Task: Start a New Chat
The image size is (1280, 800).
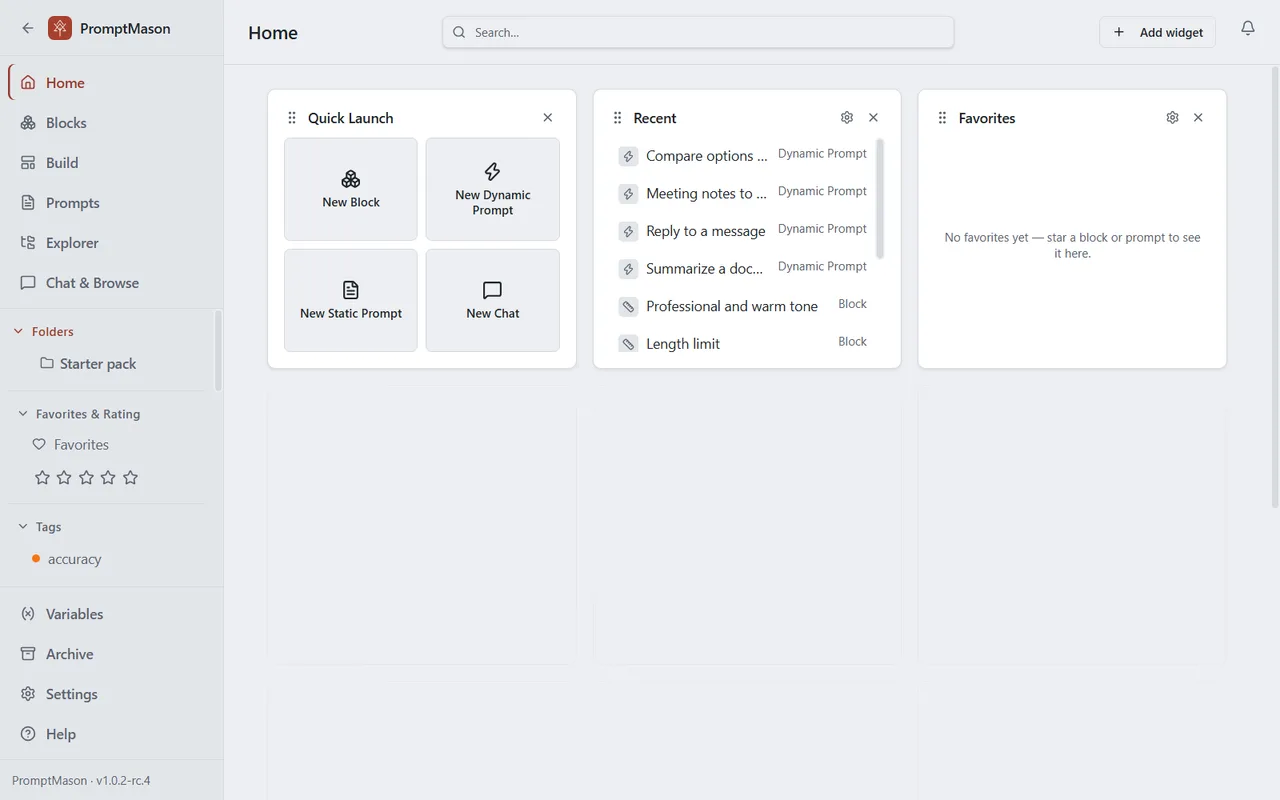Action: 493,300
